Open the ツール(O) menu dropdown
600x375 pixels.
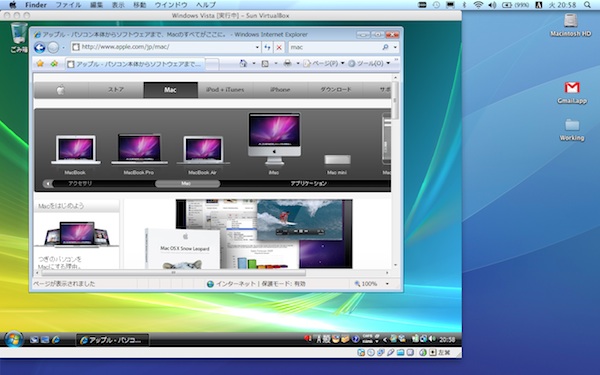[x=369, y=64]
